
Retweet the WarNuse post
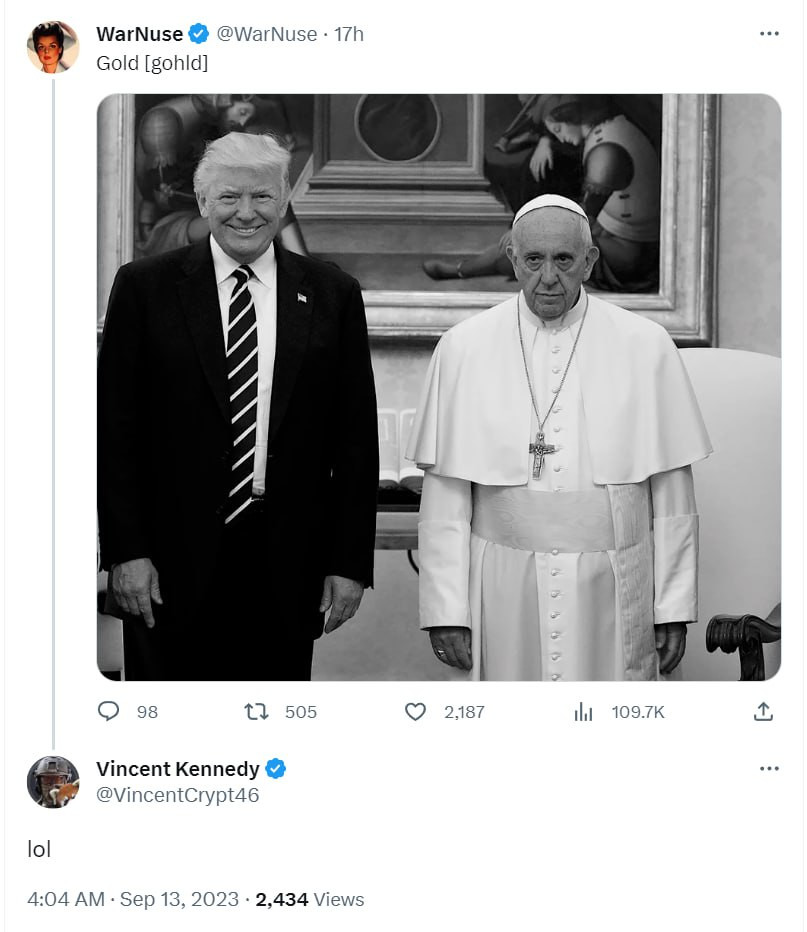tap(257, 711)
